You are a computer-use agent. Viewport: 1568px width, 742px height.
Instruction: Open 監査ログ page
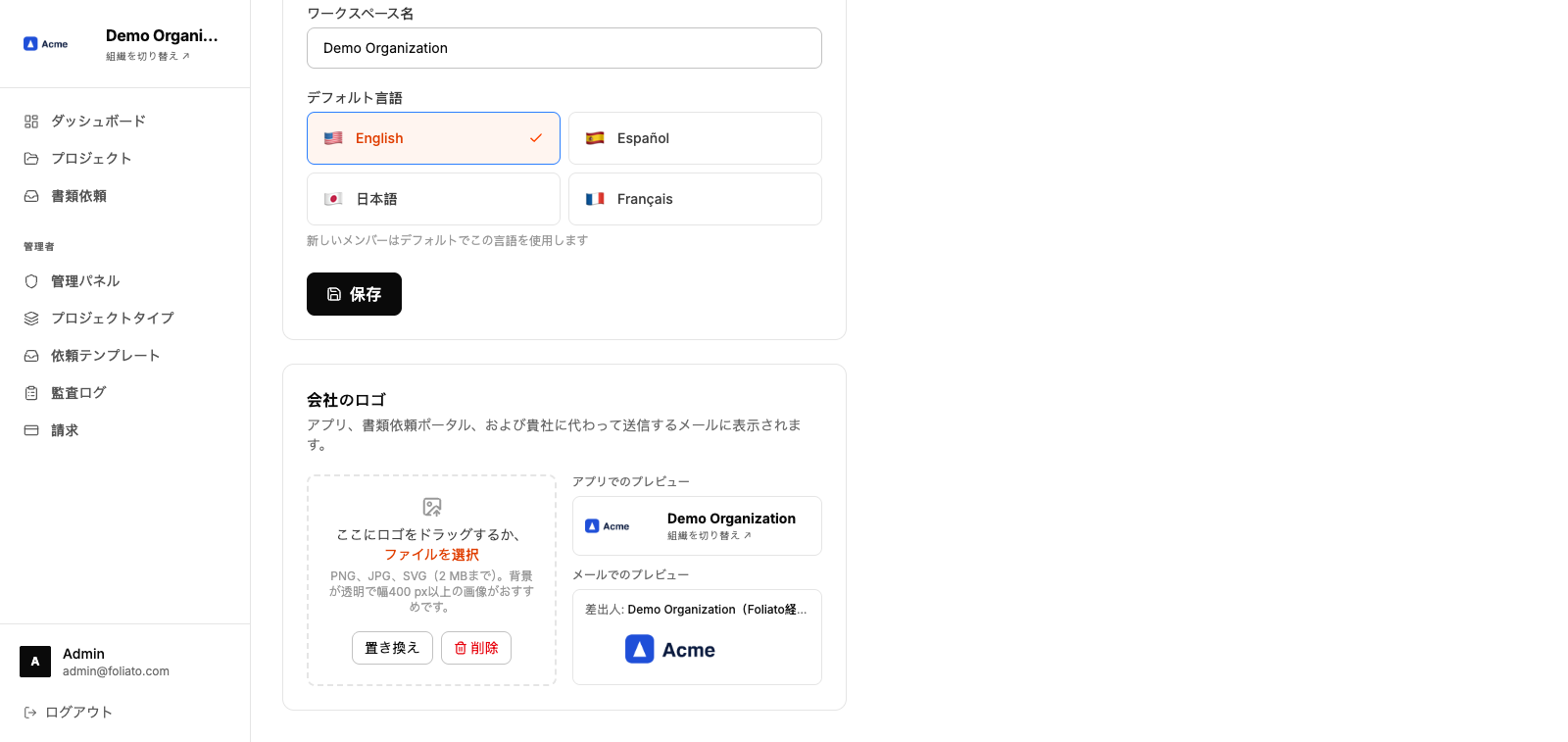pyautogui.click(x=125, y=393)
